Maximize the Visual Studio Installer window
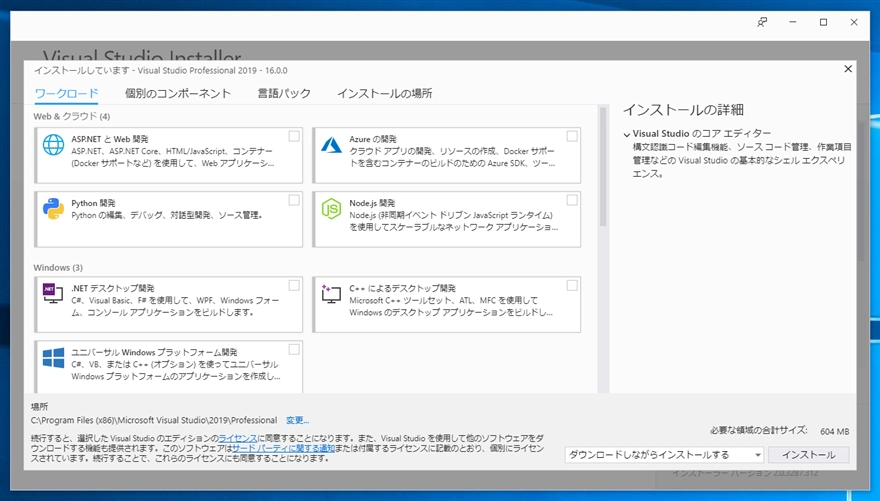The width and height of the screenshot is (880, 501). [x=823, y=22]
